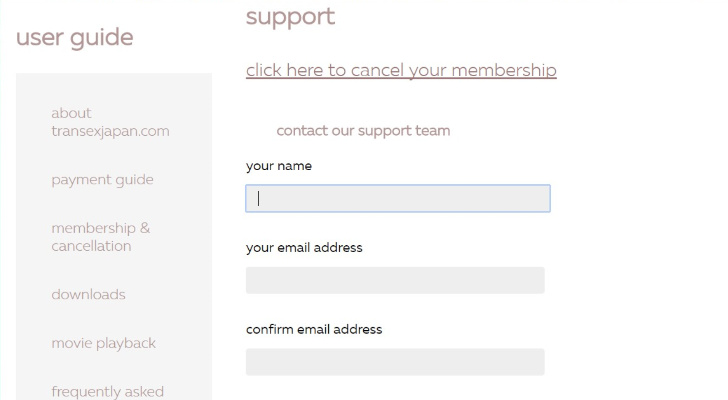The height and width of the screenshot is (400, 728).
Task: Select the 'confirm email address' input box
Action: coord(395,362)
